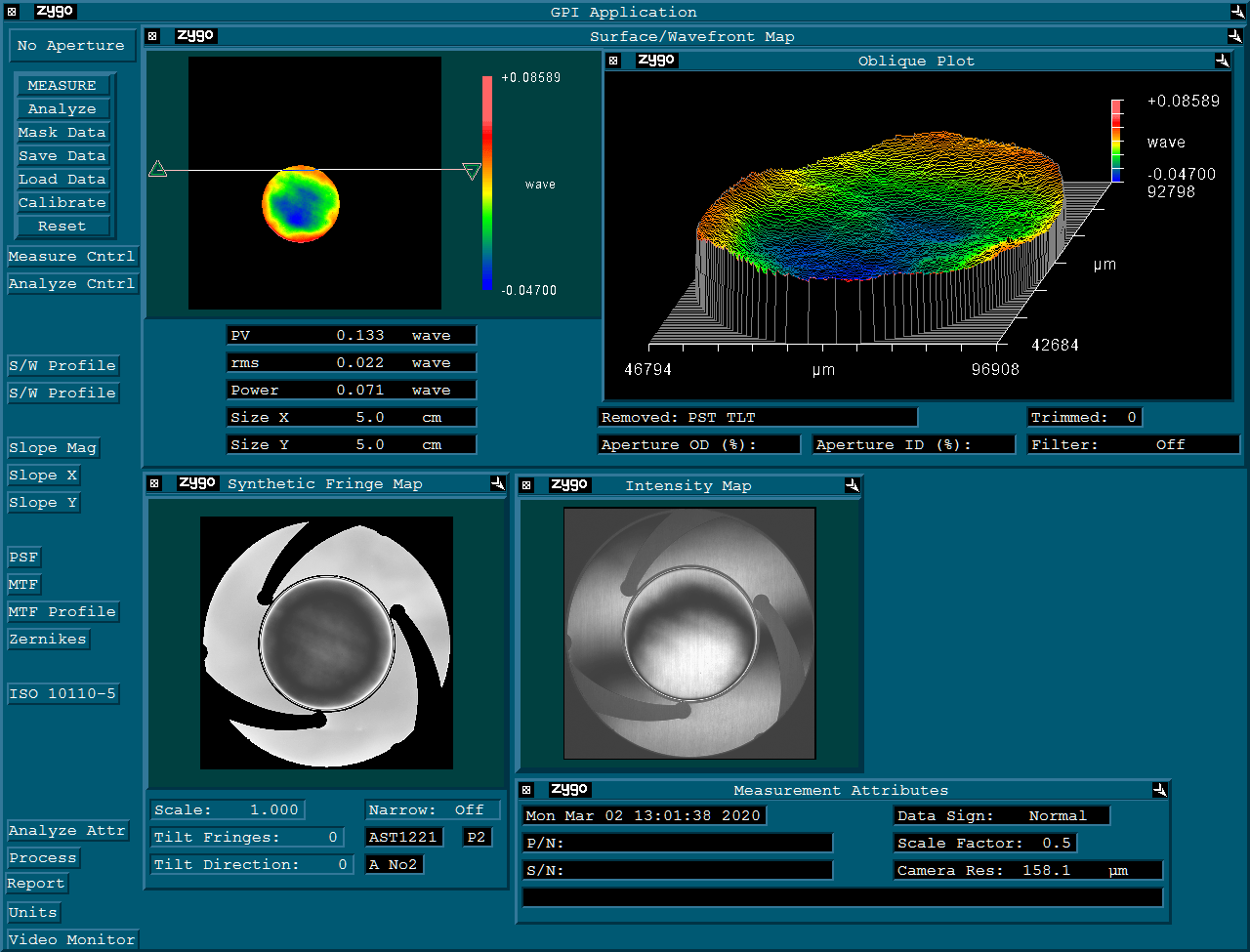Click the Save Data button
This screenshot has width=1250, height=952.
[62, 156]
